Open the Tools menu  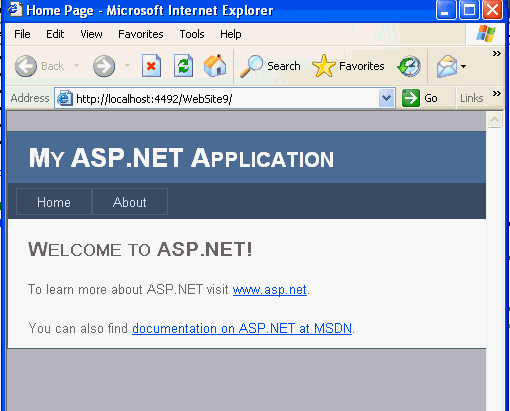click(x=192, y=34)
